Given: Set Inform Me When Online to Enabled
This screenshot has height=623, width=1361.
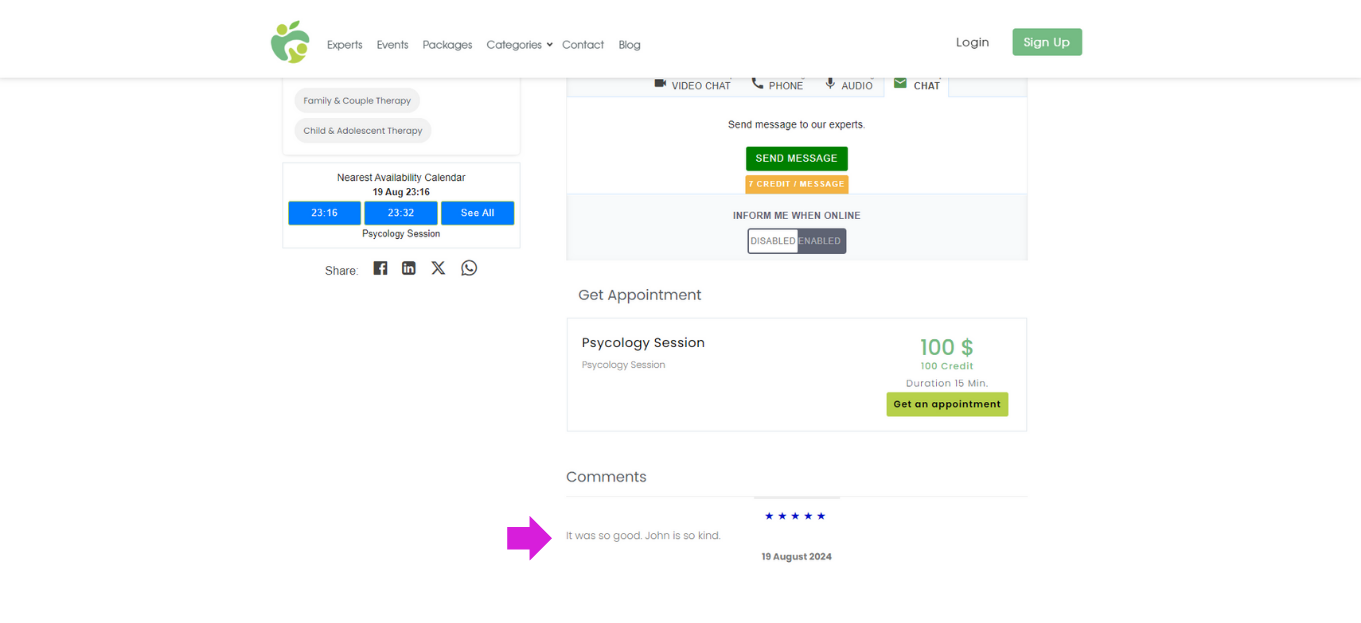Looking at the screenshot, I should 821,241.
